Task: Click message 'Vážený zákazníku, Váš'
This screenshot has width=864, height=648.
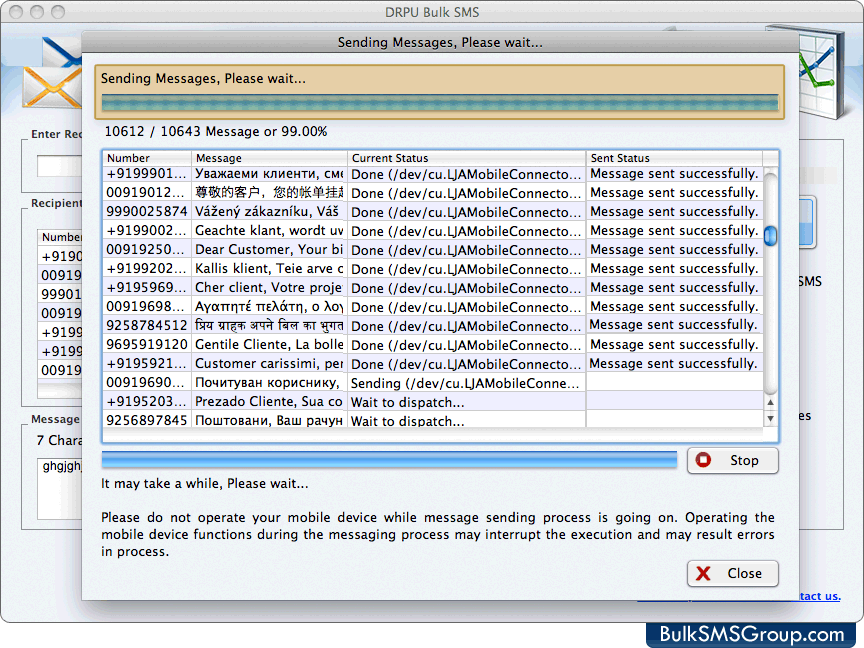Action: (269, 212)
